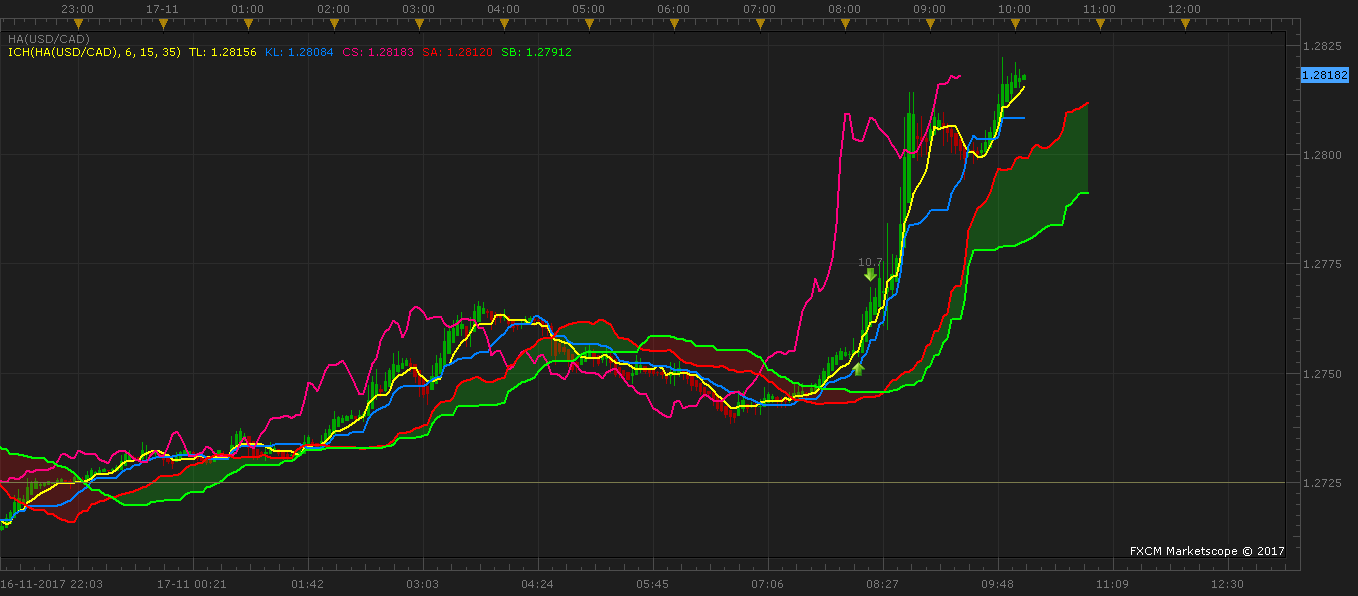Click the 09:00 triangle marker on top axis

(x=929, y=23)
